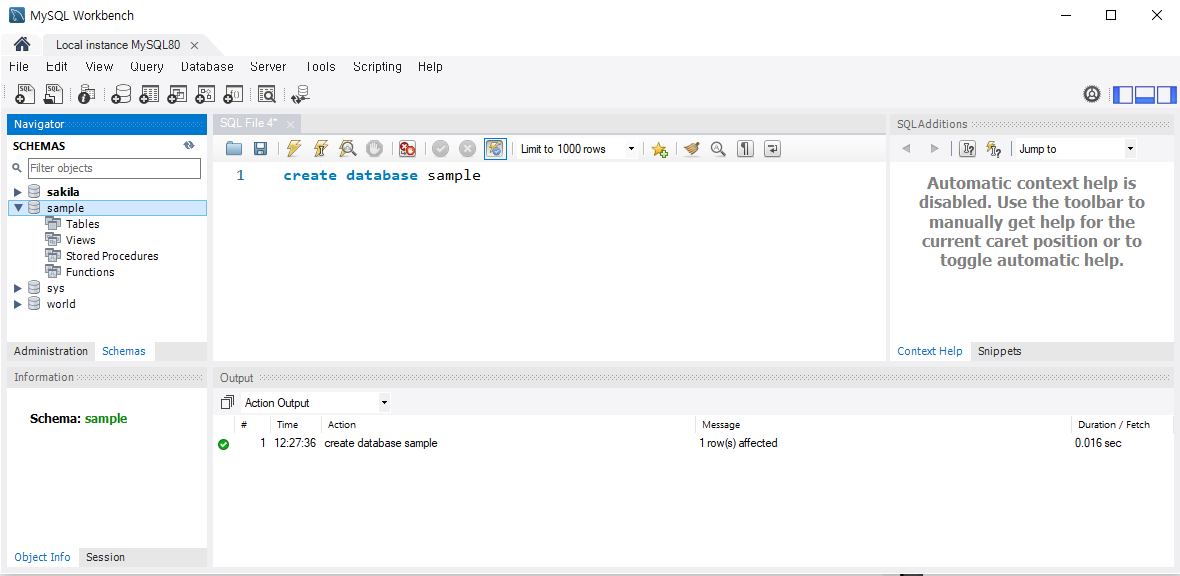Expand the sys schema

(x=18, y=288)
